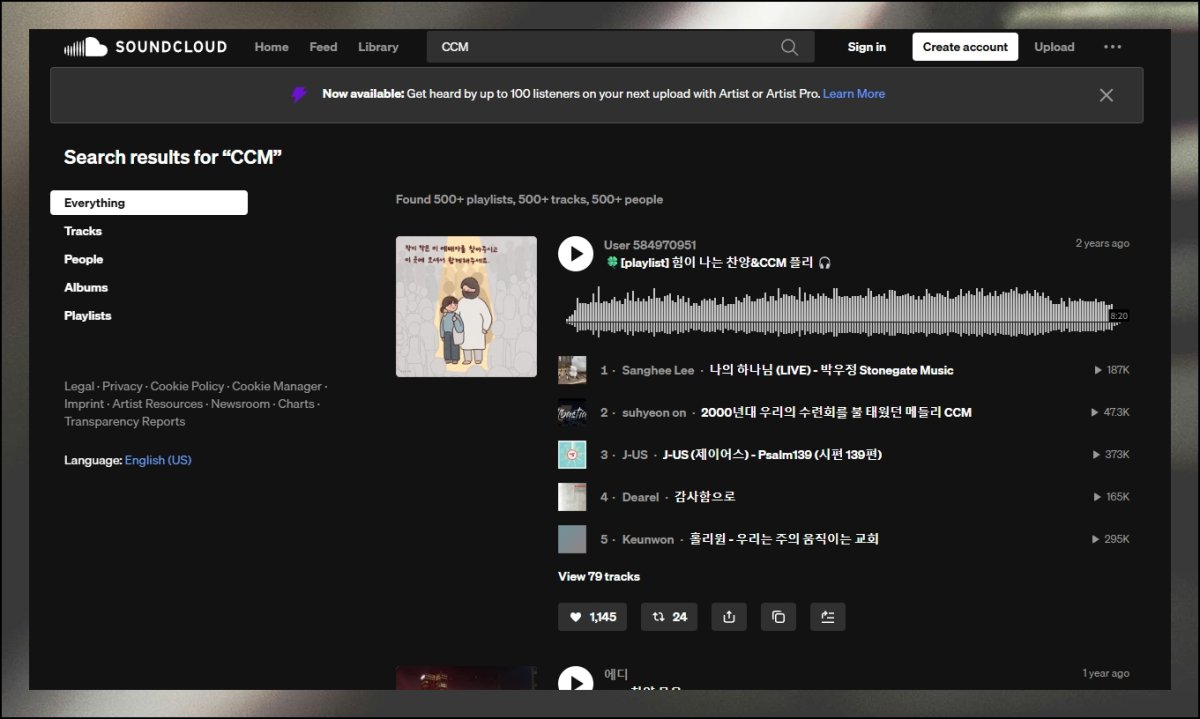Click track 1 thumbnail by Sanghee Lee
This screenshot has height=719, width=1200.
tap(572, 370)
